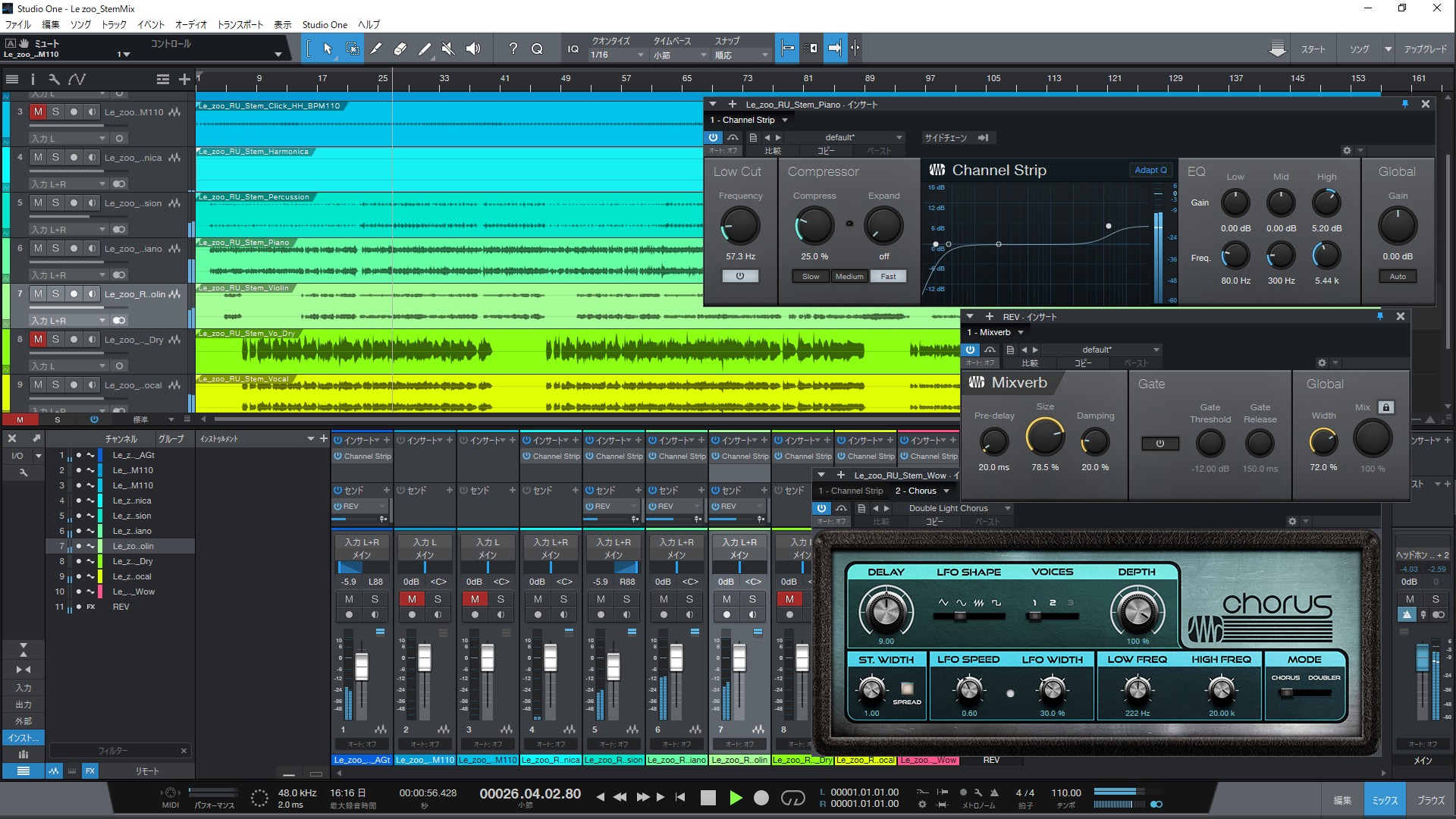
Task: Toggle Snap to grid button in toolbar
Action: (x=788, y=49)
